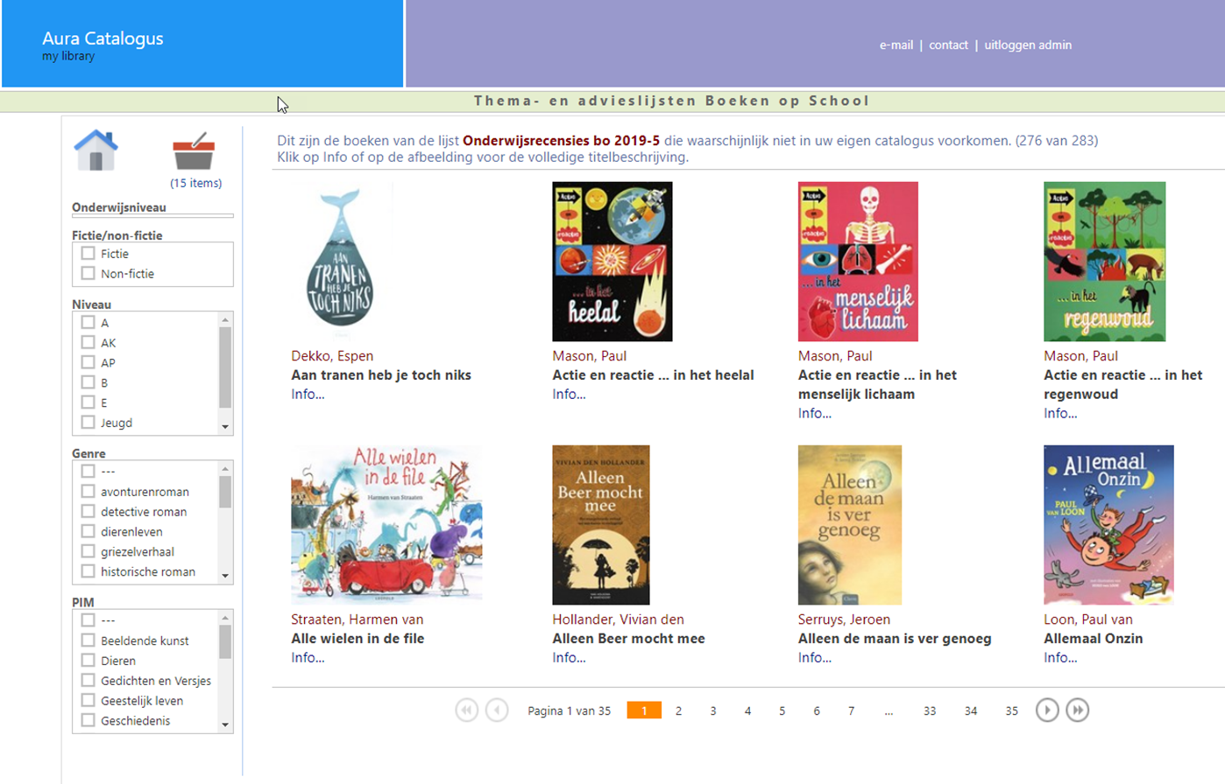Click the regenwoud book cover

tap(1105, 261)
